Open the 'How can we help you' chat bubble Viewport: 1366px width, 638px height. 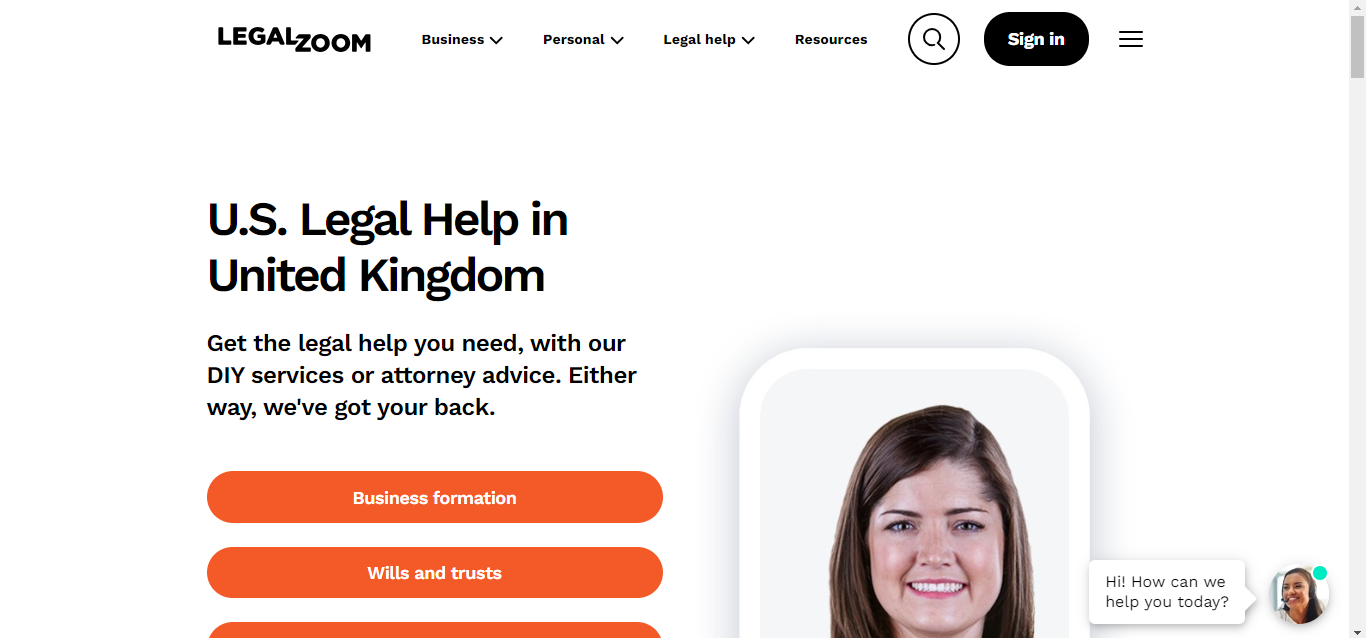point(1167,592)
